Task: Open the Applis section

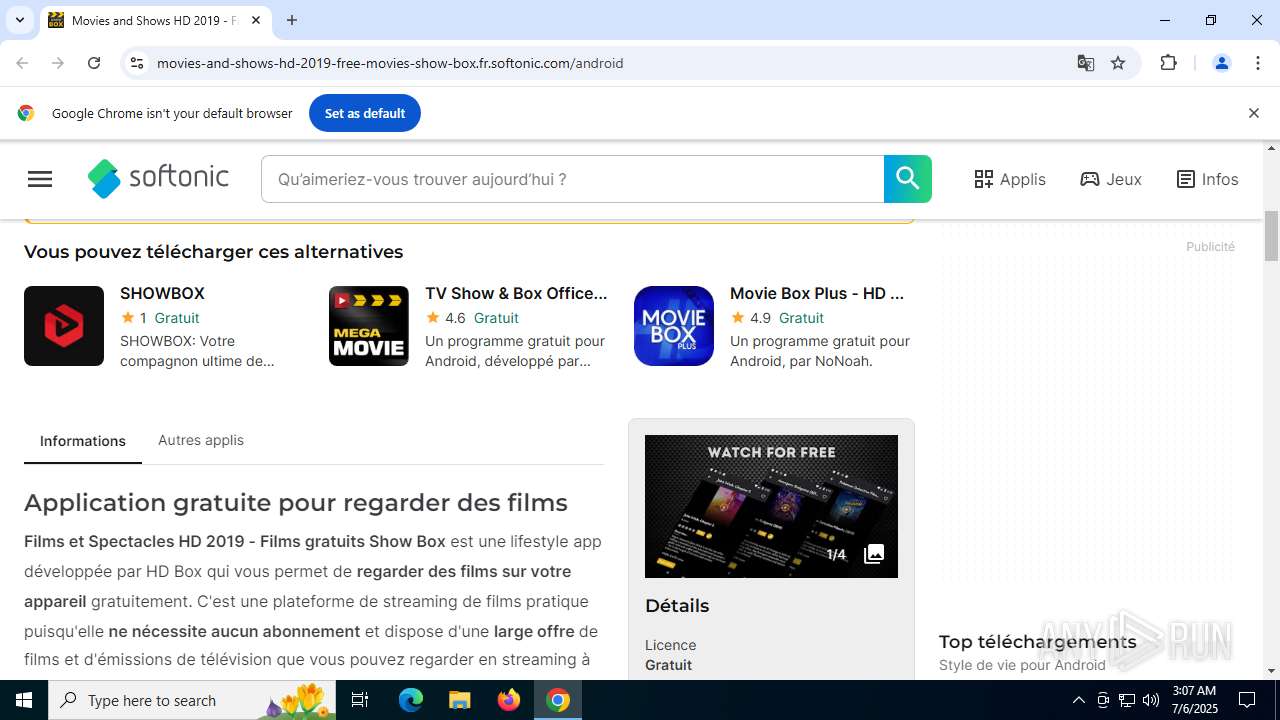Action: (x=1010, y=179)
